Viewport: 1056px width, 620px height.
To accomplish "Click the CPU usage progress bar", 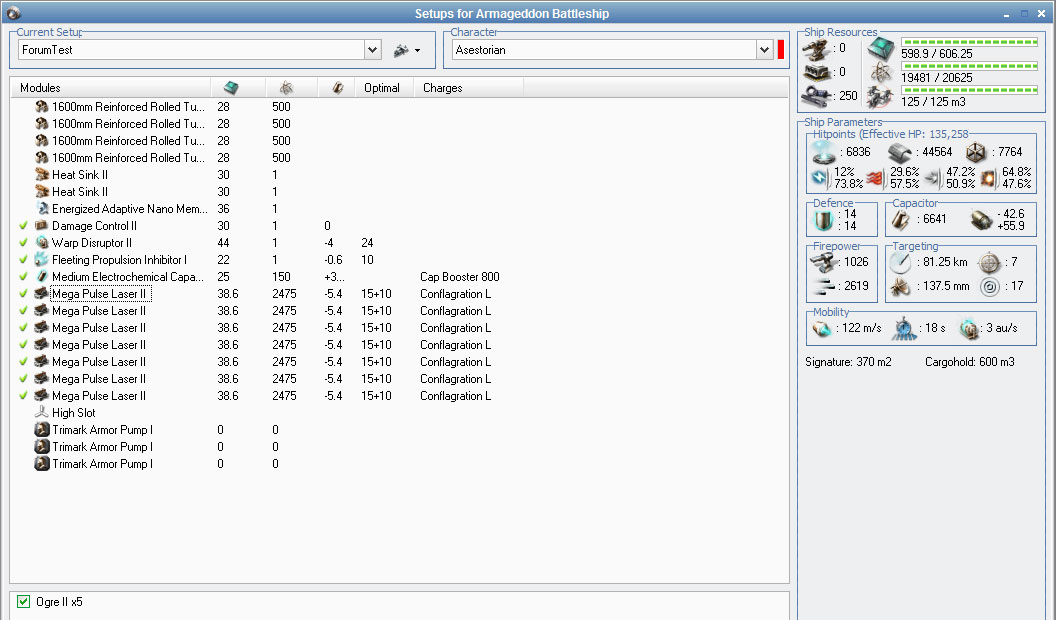I will tap(970, 42).
